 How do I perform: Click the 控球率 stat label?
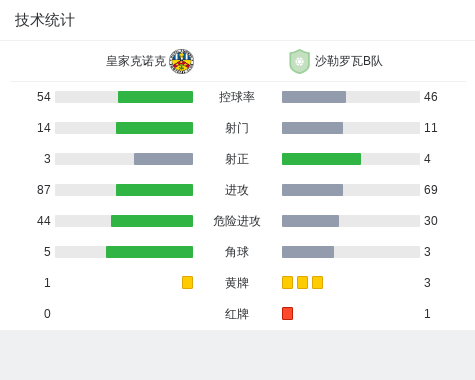point(237,97)
